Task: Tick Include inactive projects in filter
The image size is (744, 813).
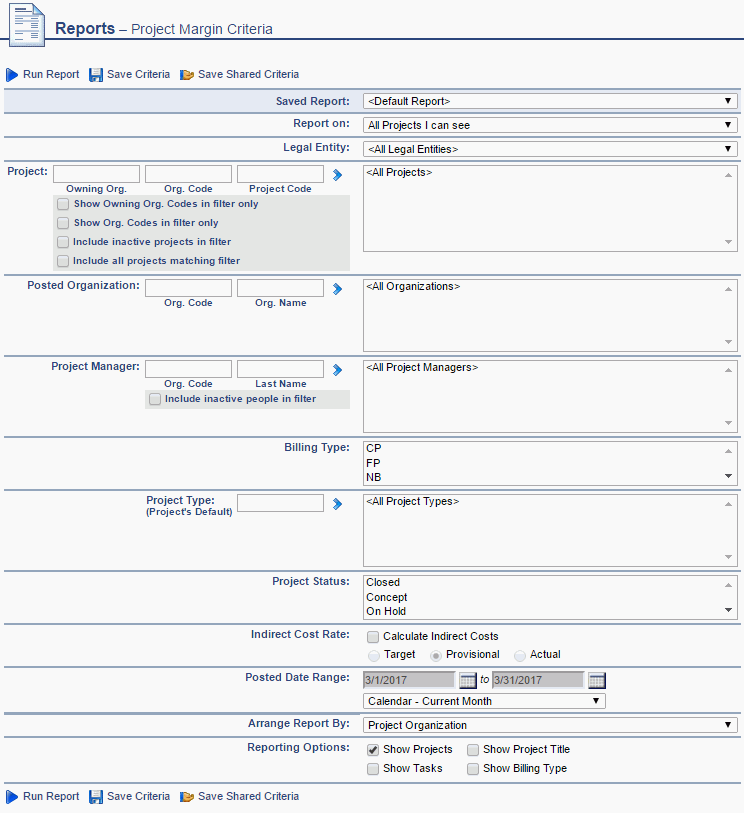Action: click(63, 242)
